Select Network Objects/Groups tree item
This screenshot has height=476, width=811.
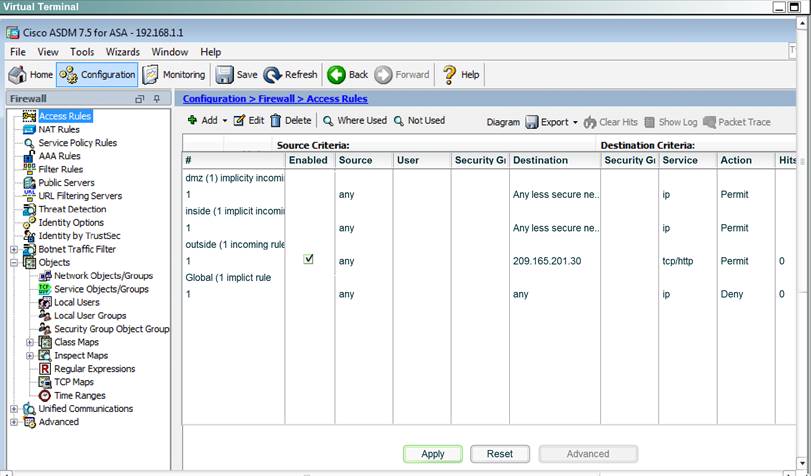click(103, 276)
